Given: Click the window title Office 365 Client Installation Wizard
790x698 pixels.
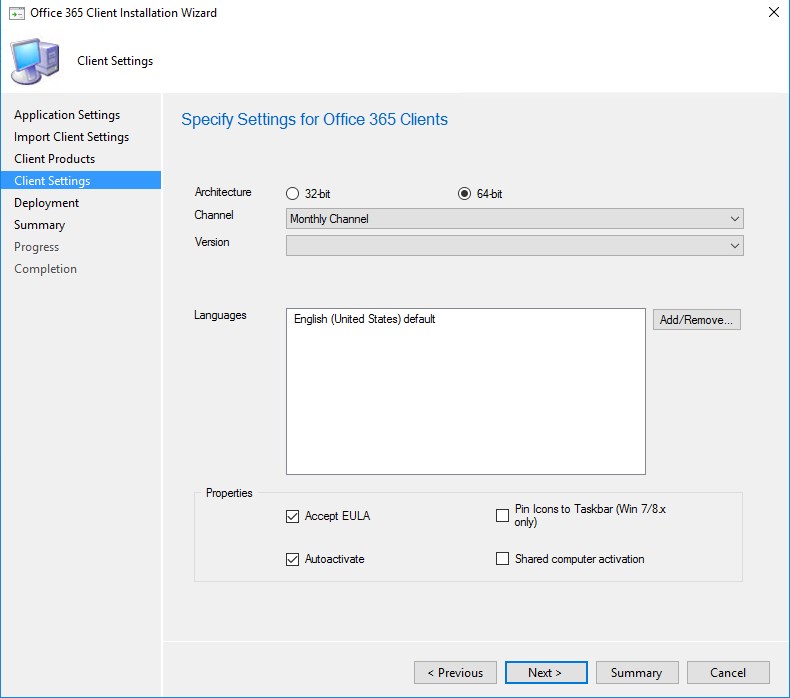Looking at the screenshot, I should click(x=123, y=13).
